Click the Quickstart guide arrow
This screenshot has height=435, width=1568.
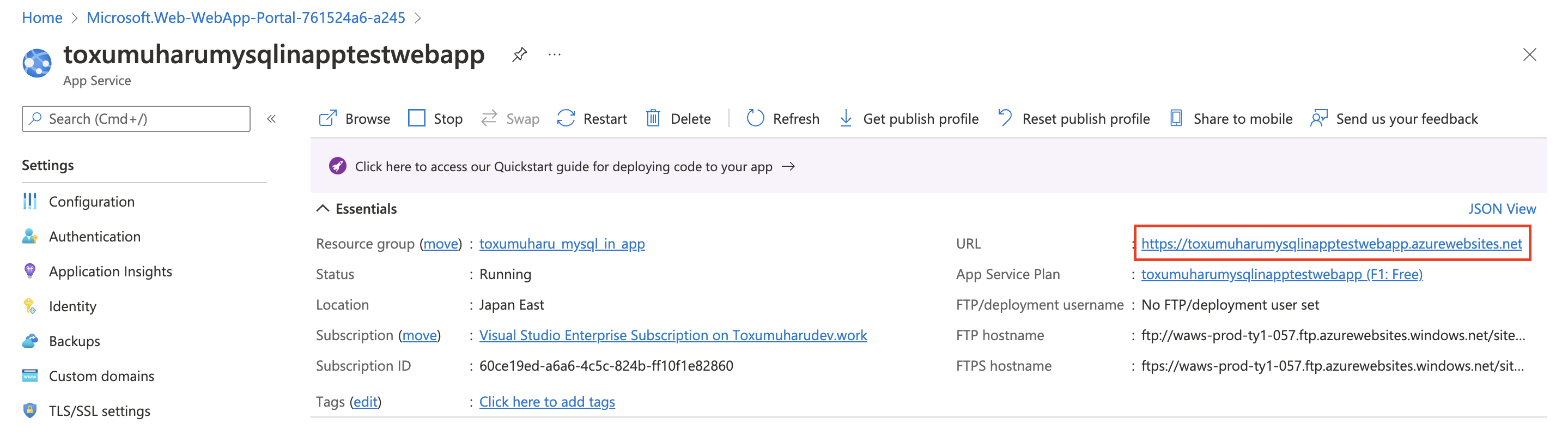tap(788, 166)
